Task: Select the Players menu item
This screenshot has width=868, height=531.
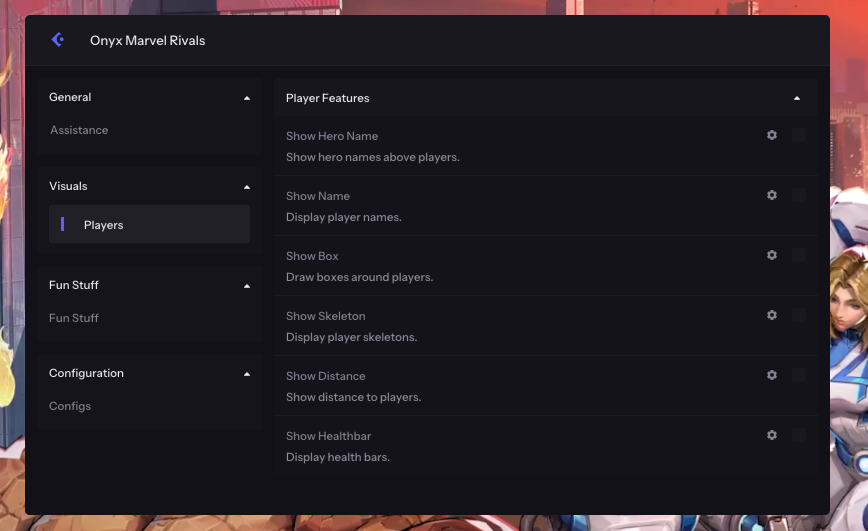Action: point(149,224)
